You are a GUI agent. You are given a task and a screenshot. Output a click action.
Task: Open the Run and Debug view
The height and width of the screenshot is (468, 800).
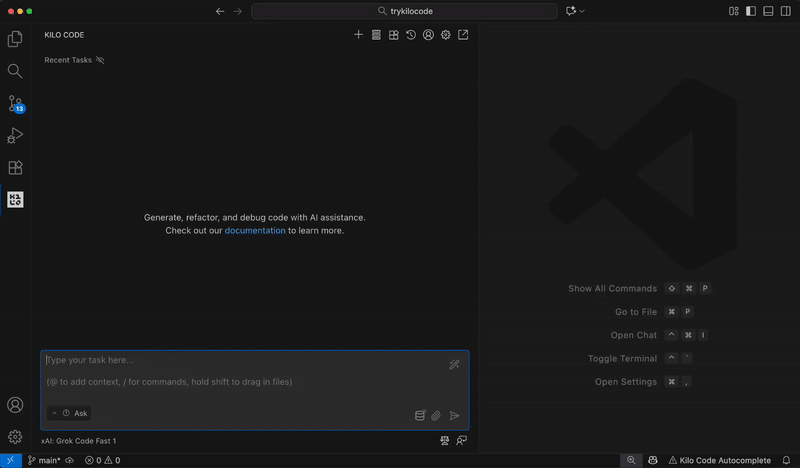coord(15,135)
